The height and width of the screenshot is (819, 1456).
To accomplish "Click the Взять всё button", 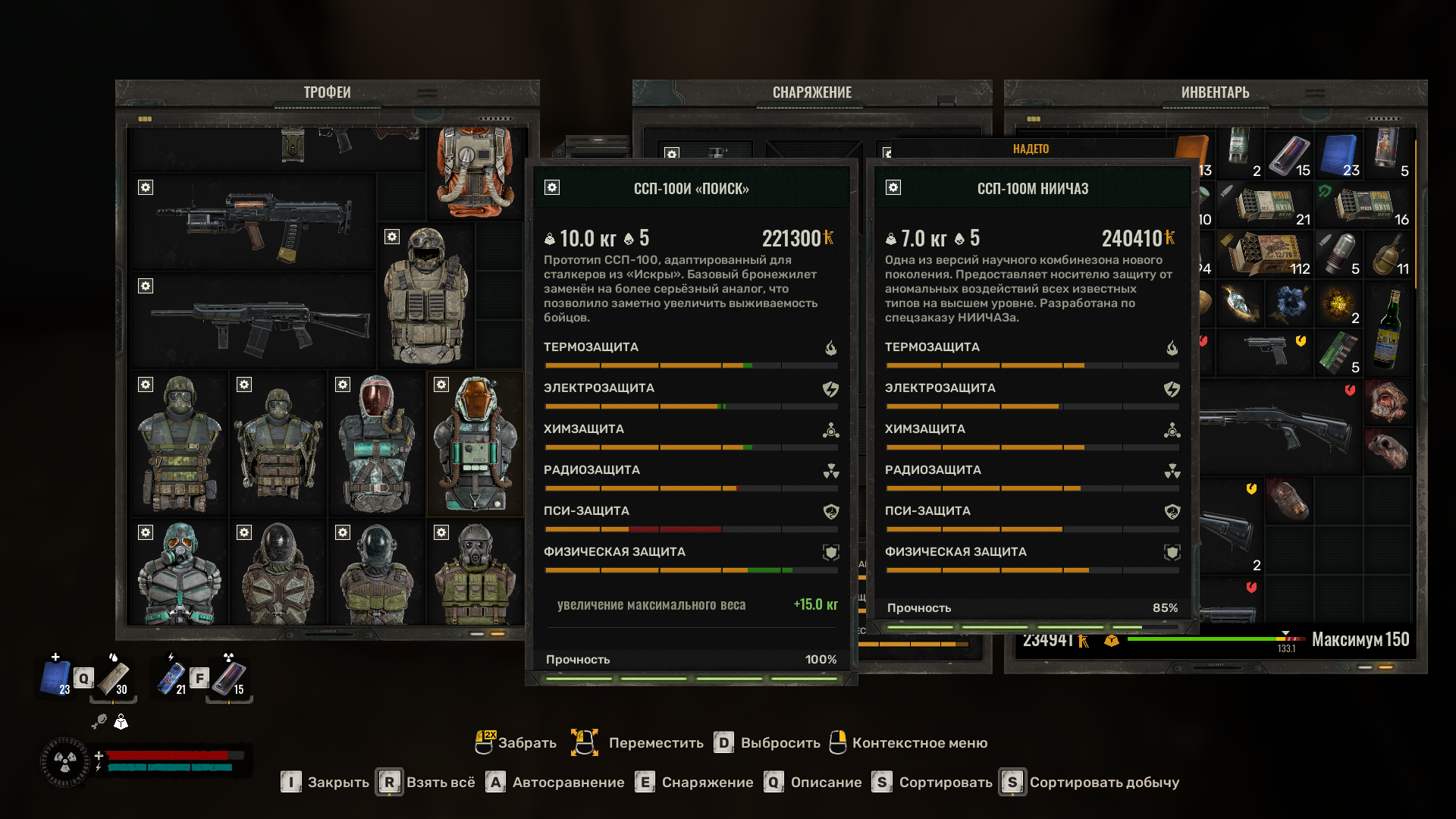I will [x=428, y=782].
